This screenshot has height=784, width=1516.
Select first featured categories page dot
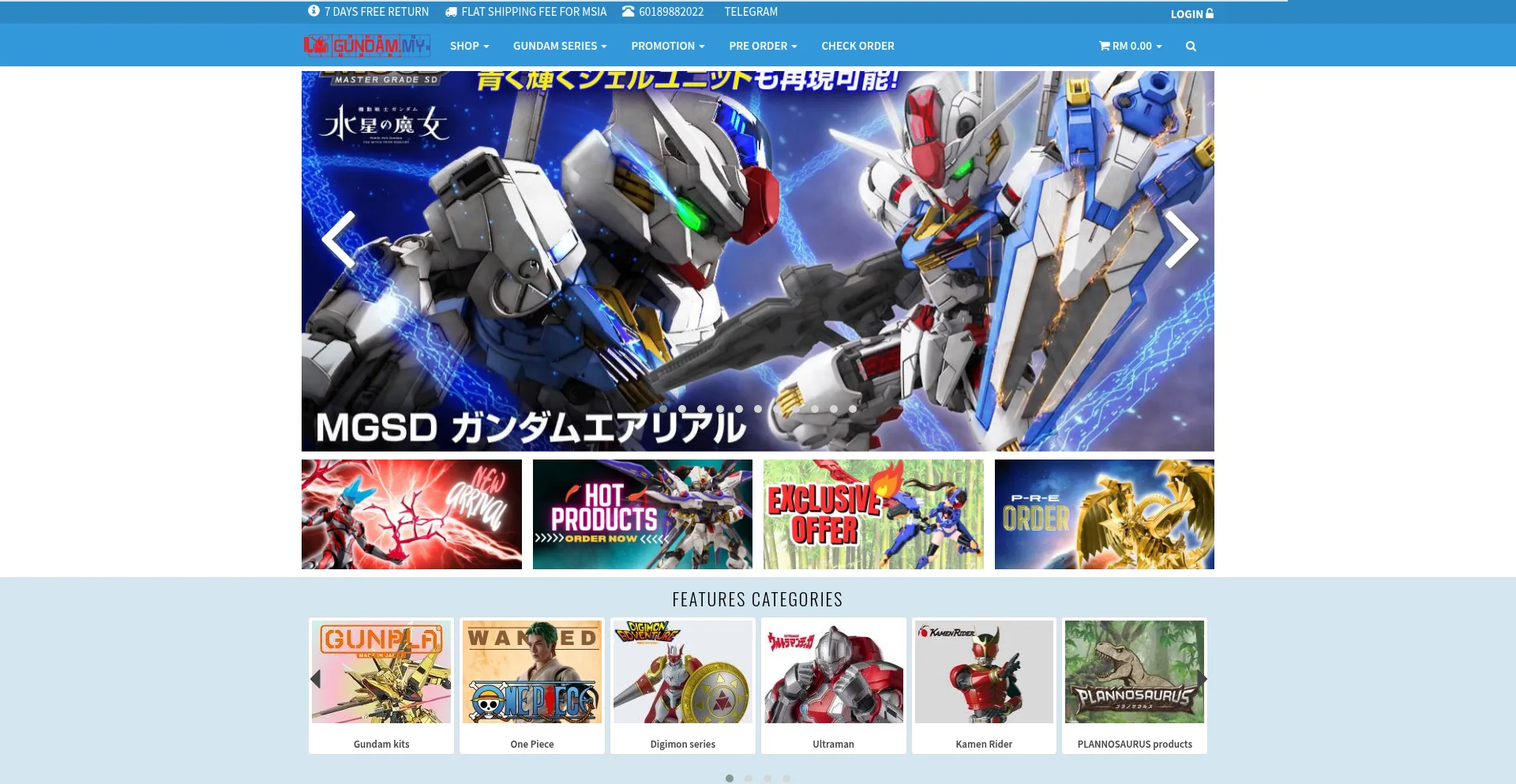click(x=730, y=778)
